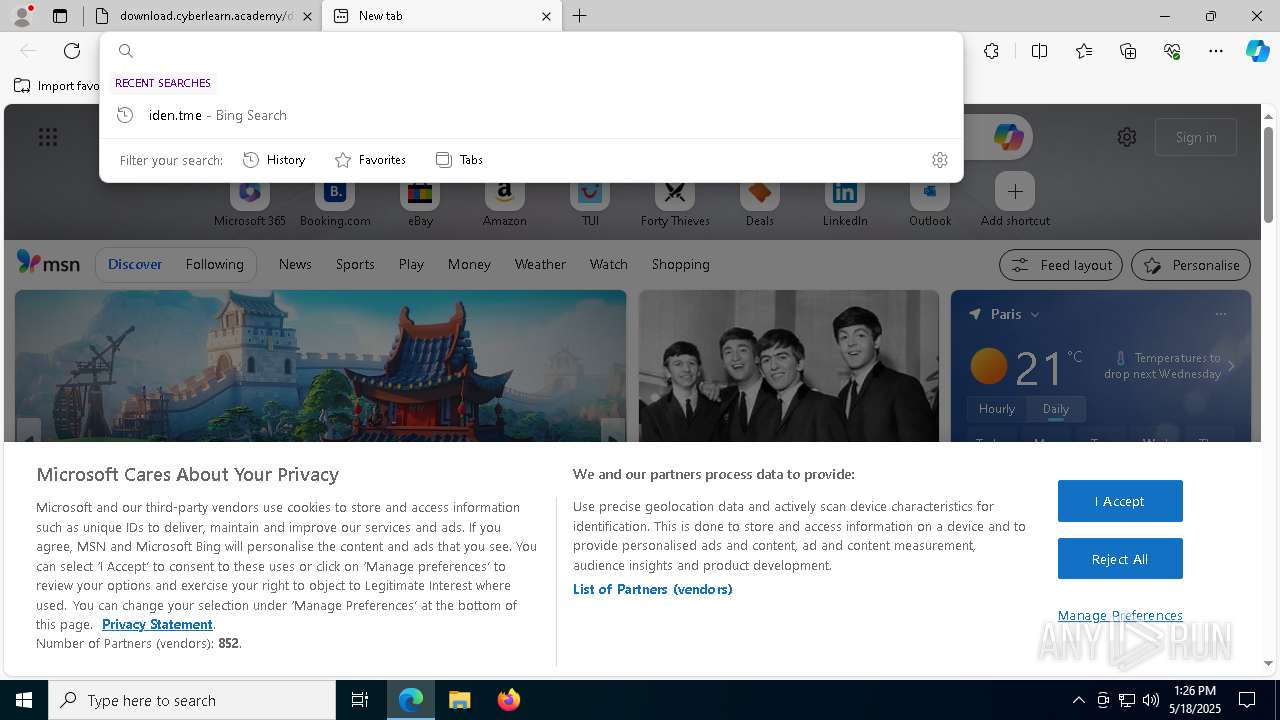
Task: Open the Microsoft 365 shortcut
Action: click(x=250, y=202)
